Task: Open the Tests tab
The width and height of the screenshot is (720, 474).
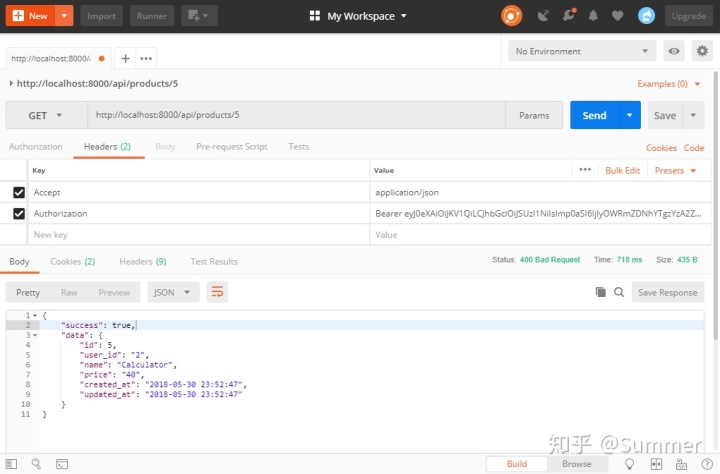Action: click(x=298, y=147)
